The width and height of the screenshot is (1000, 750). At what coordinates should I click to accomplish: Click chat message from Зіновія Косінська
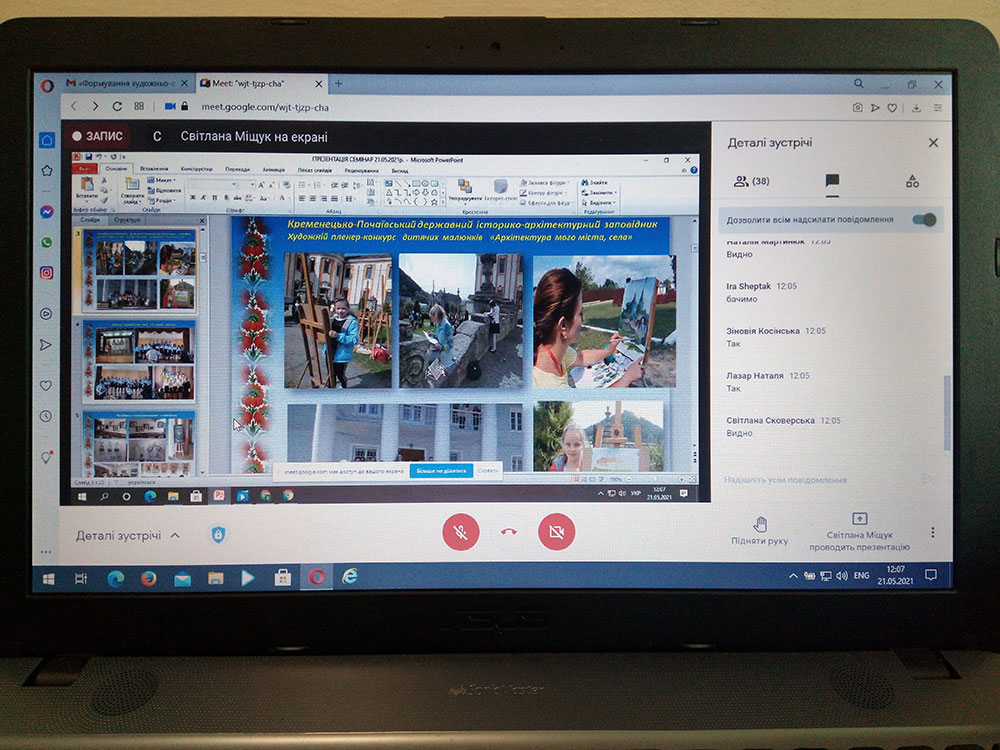[x=776, y=337]
